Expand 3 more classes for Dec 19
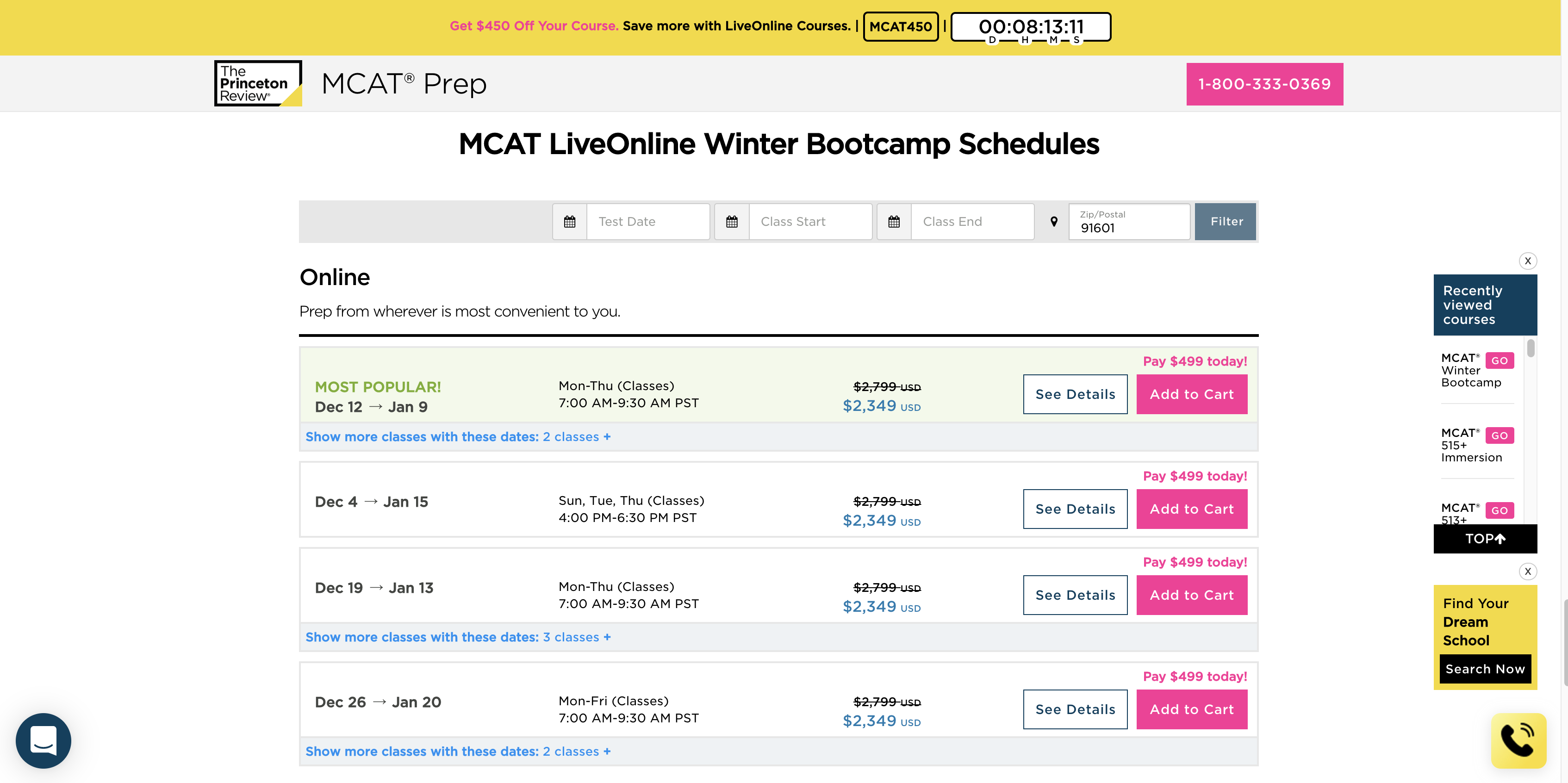Viewport: 1568px width, 783px height. pyautogui.click(x=458, y=638)
